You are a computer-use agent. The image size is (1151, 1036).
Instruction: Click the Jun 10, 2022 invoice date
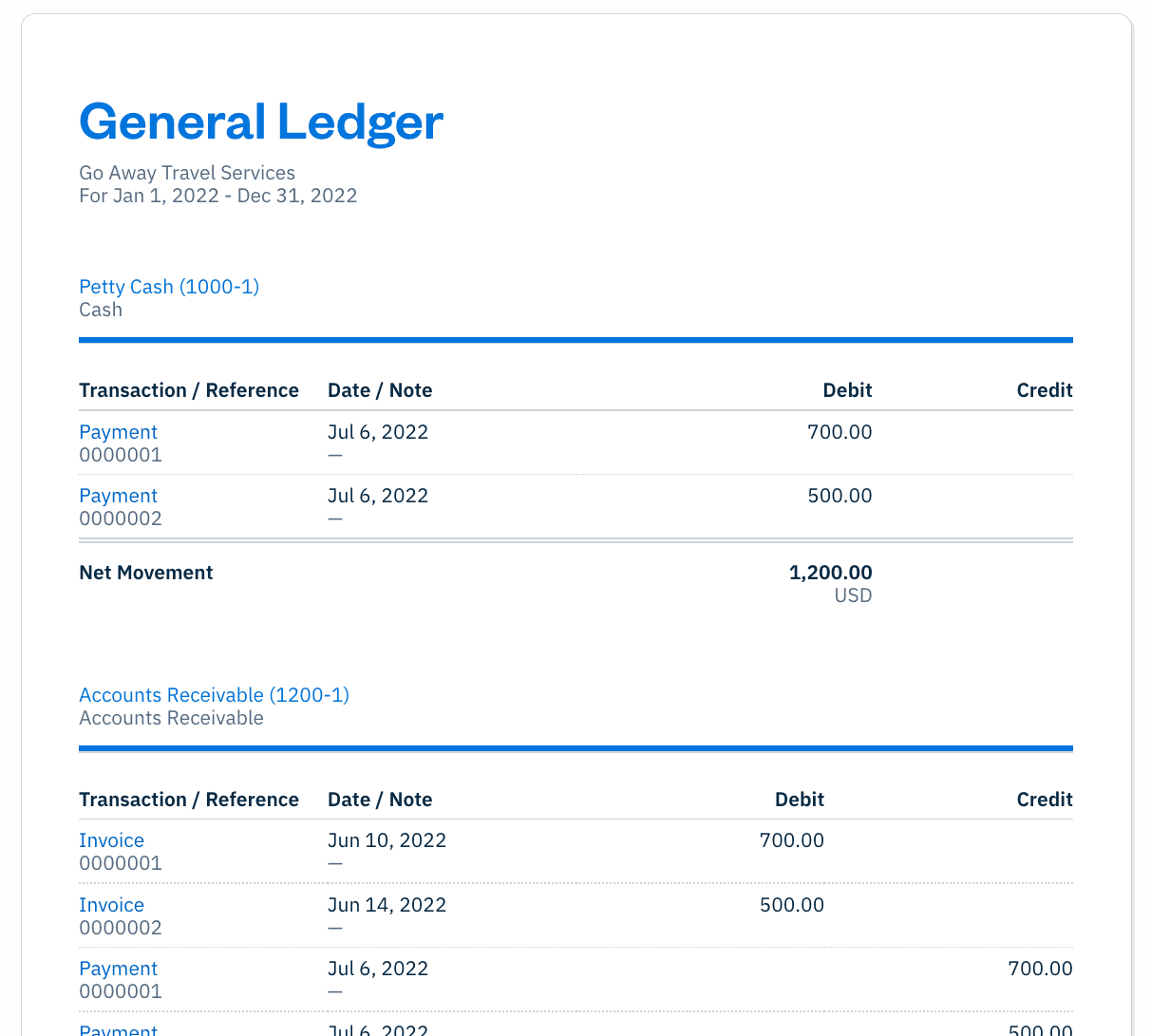point(387,840)
